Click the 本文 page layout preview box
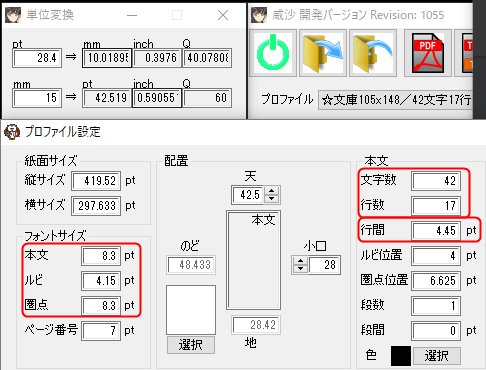Screen dimensions: 486x370 click(x=253, y=260)
